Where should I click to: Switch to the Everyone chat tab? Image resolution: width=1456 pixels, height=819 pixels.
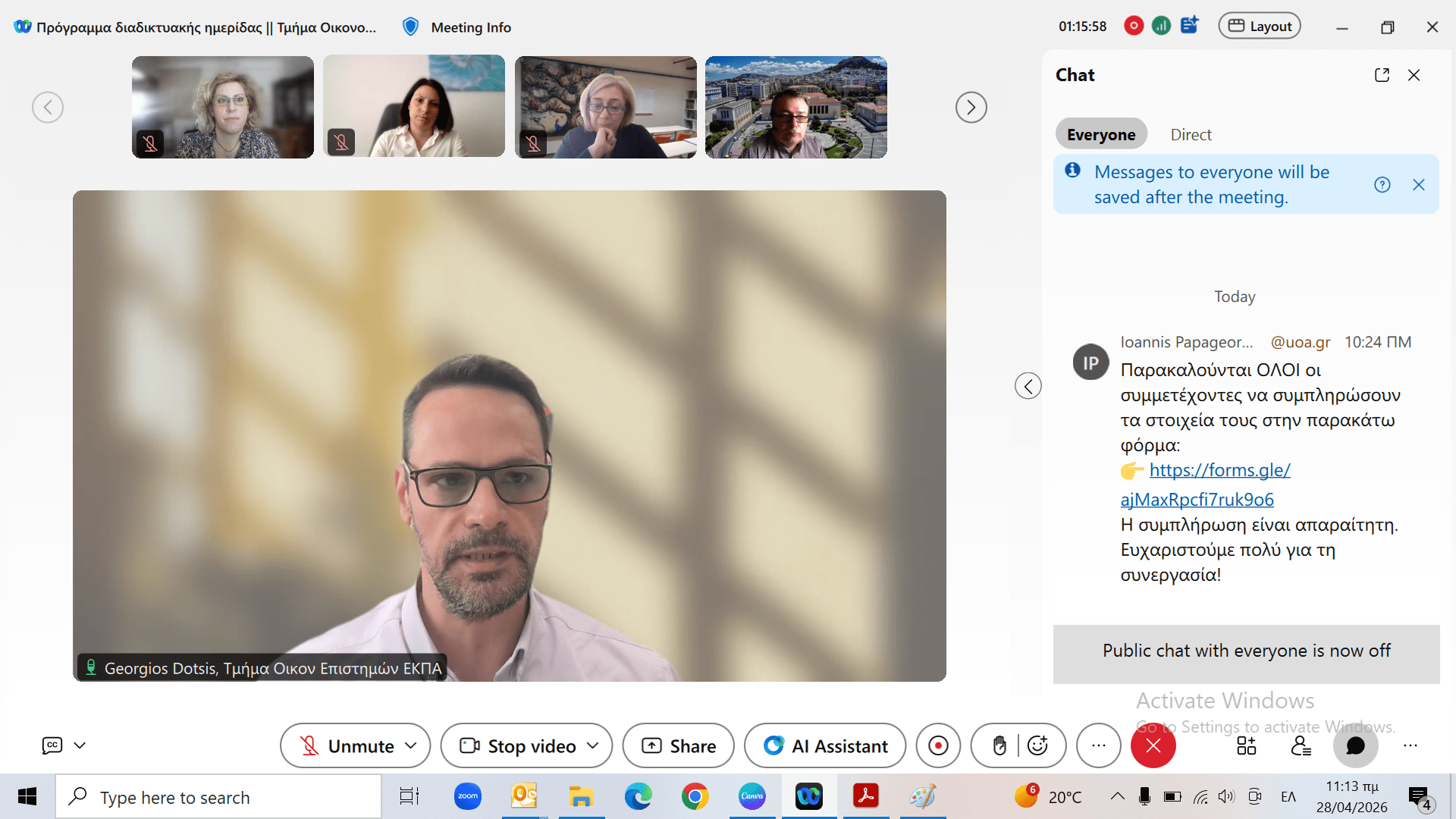coord(1101,134)
